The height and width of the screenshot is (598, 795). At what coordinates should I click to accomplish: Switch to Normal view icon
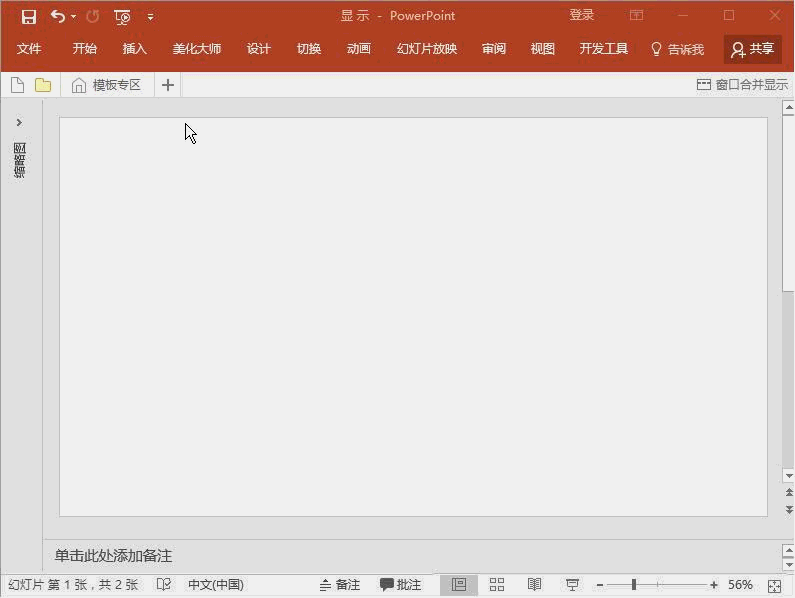(x=459, y=585)
